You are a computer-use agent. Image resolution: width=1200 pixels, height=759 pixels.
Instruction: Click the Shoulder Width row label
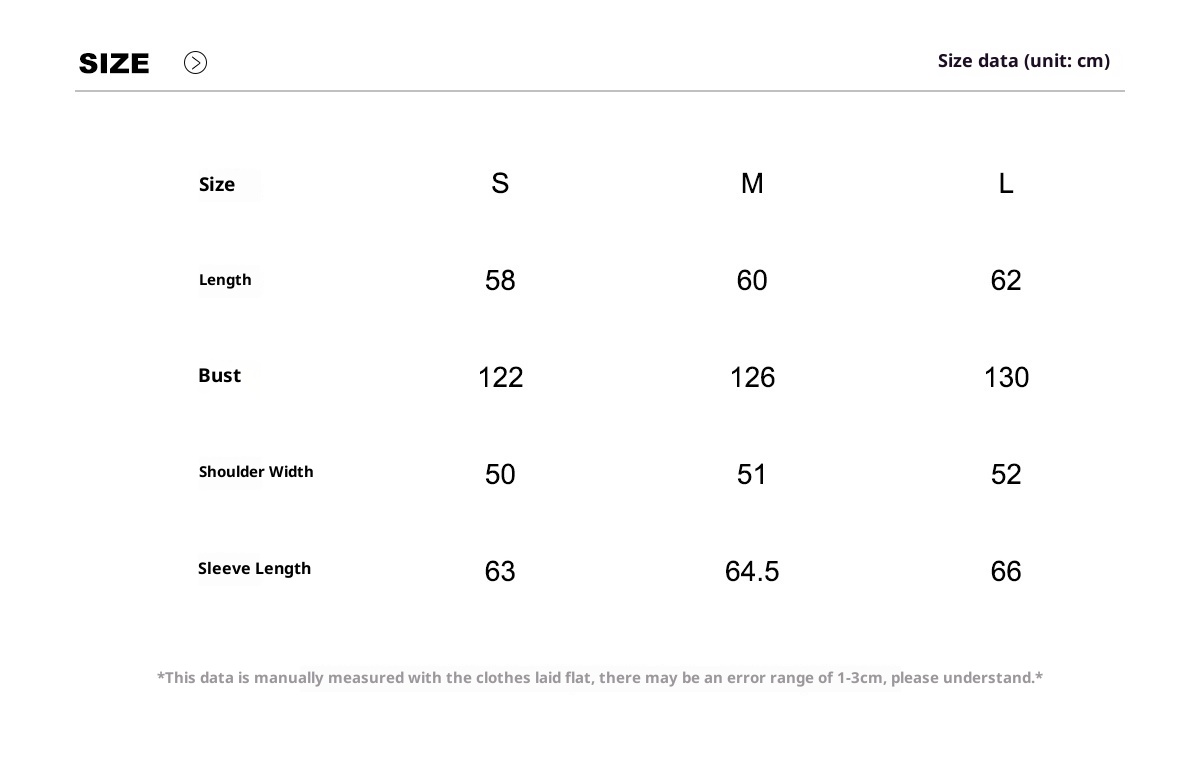click(x=256, y=472)
